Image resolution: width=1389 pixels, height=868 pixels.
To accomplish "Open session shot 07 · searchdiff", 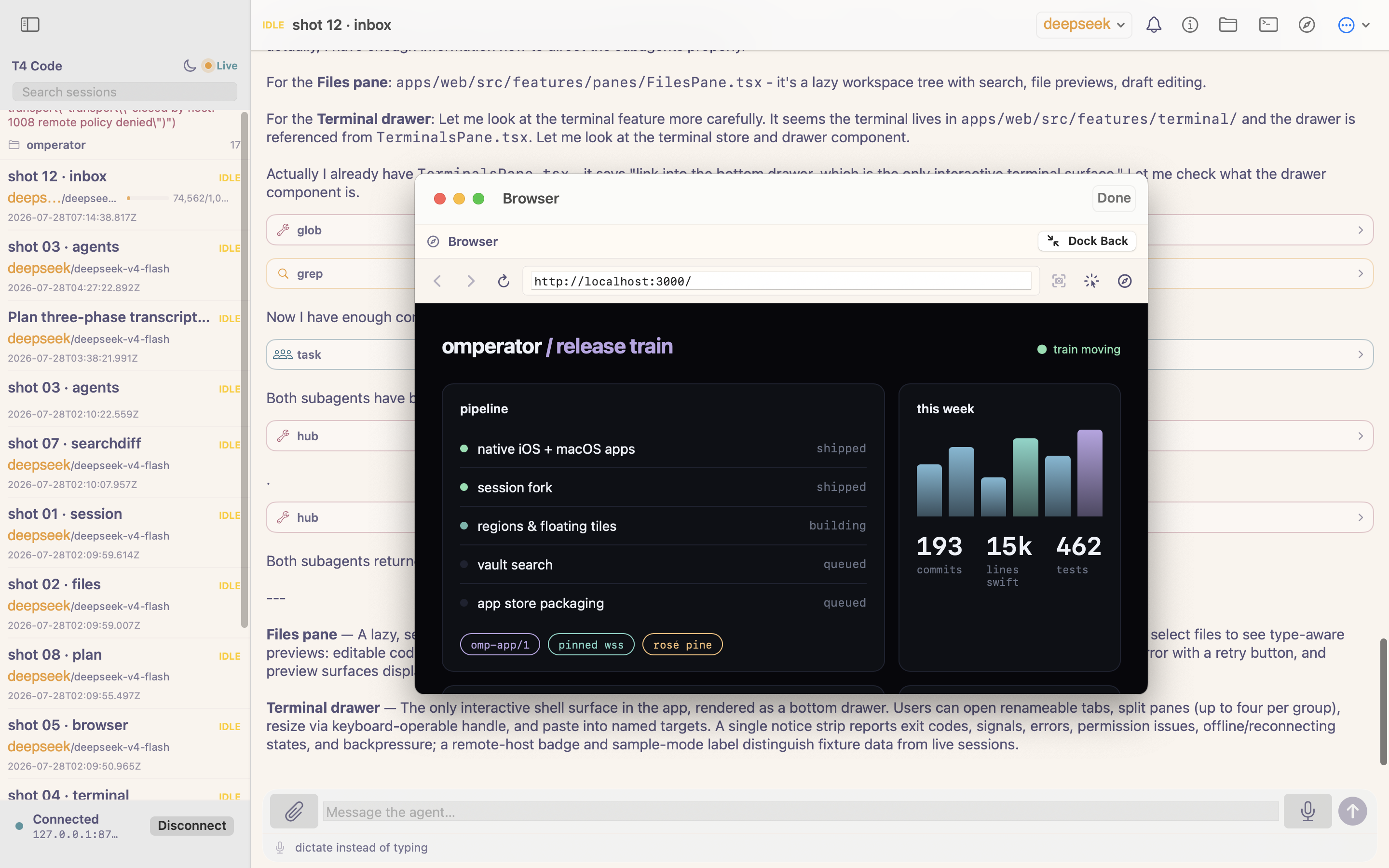I will click(124, 463).
